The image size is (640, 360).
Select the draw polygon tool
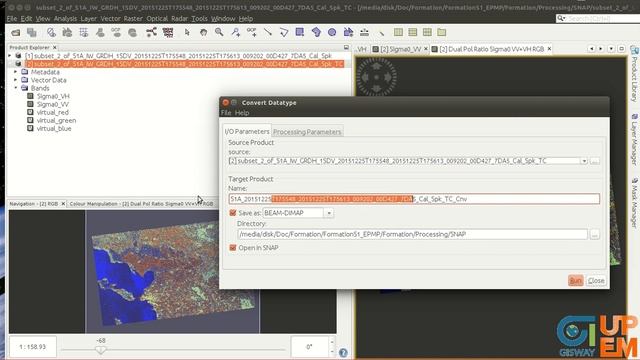(316, 32)
